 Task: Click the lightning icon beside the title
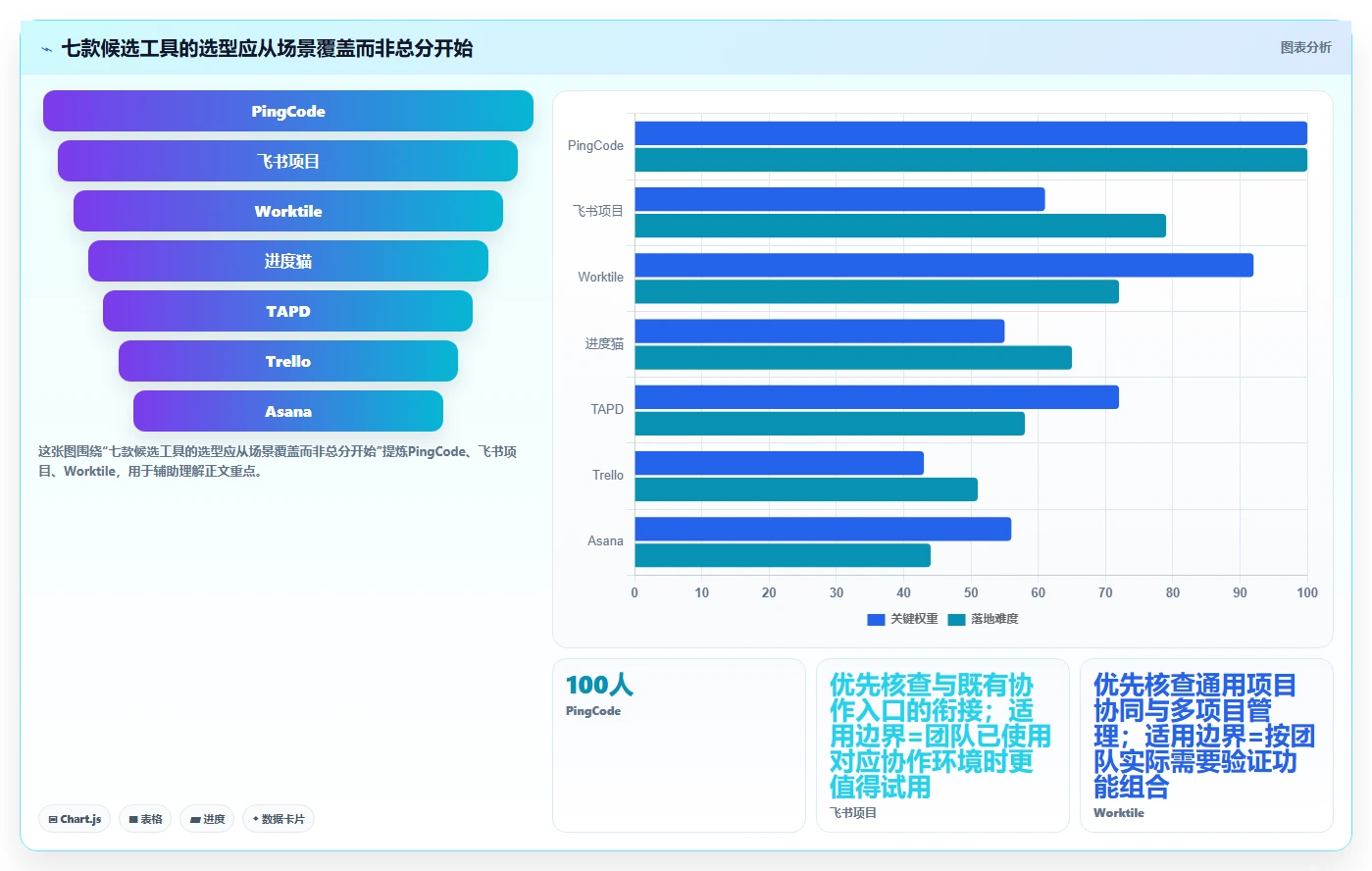46,49
